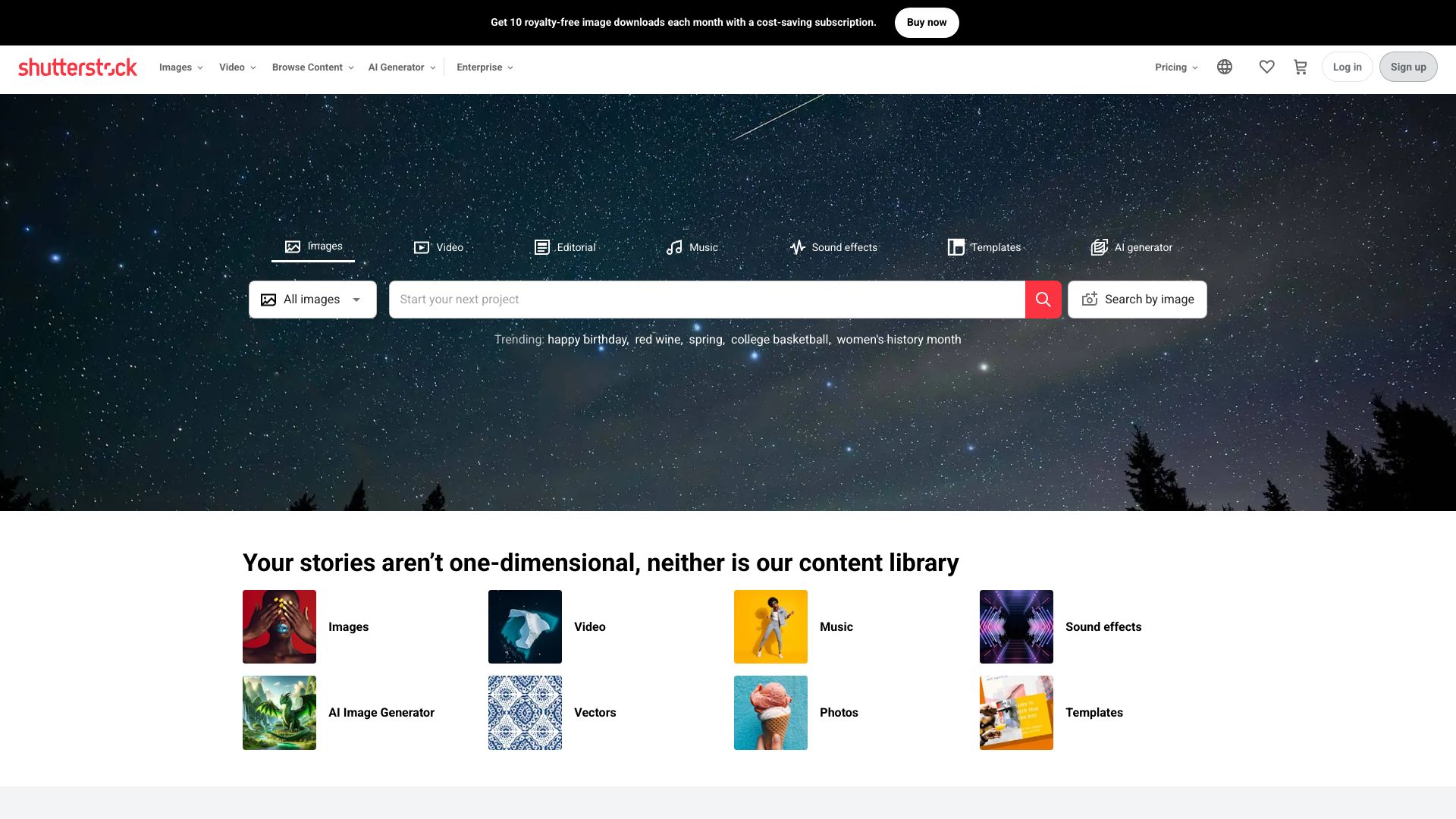Screen dimensions: 1456x819
Task: Click the trending link 'red wine'
Action: (x=657, y=339)
